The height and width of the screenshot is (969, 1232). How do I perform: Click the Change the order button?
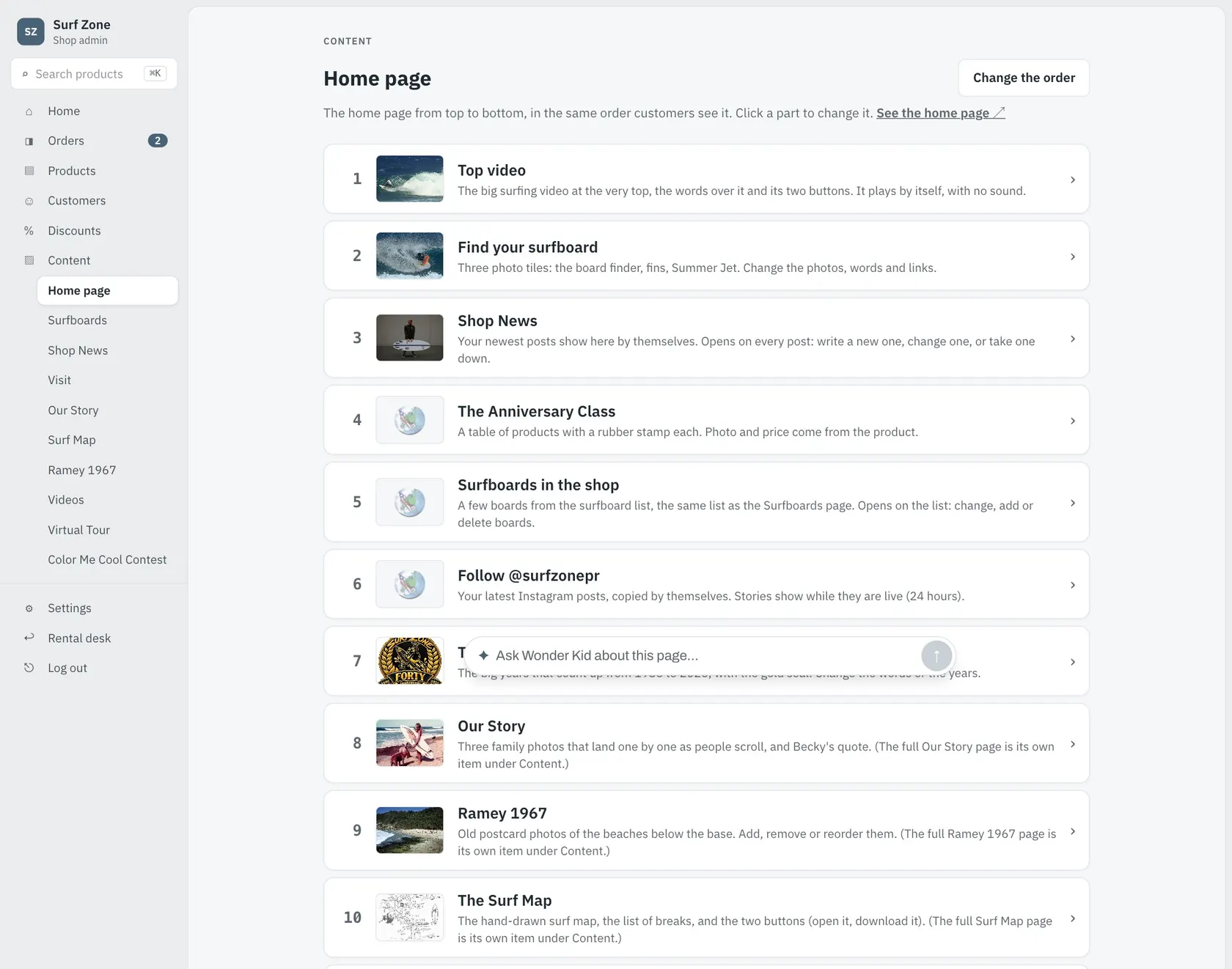[1024, 78]
